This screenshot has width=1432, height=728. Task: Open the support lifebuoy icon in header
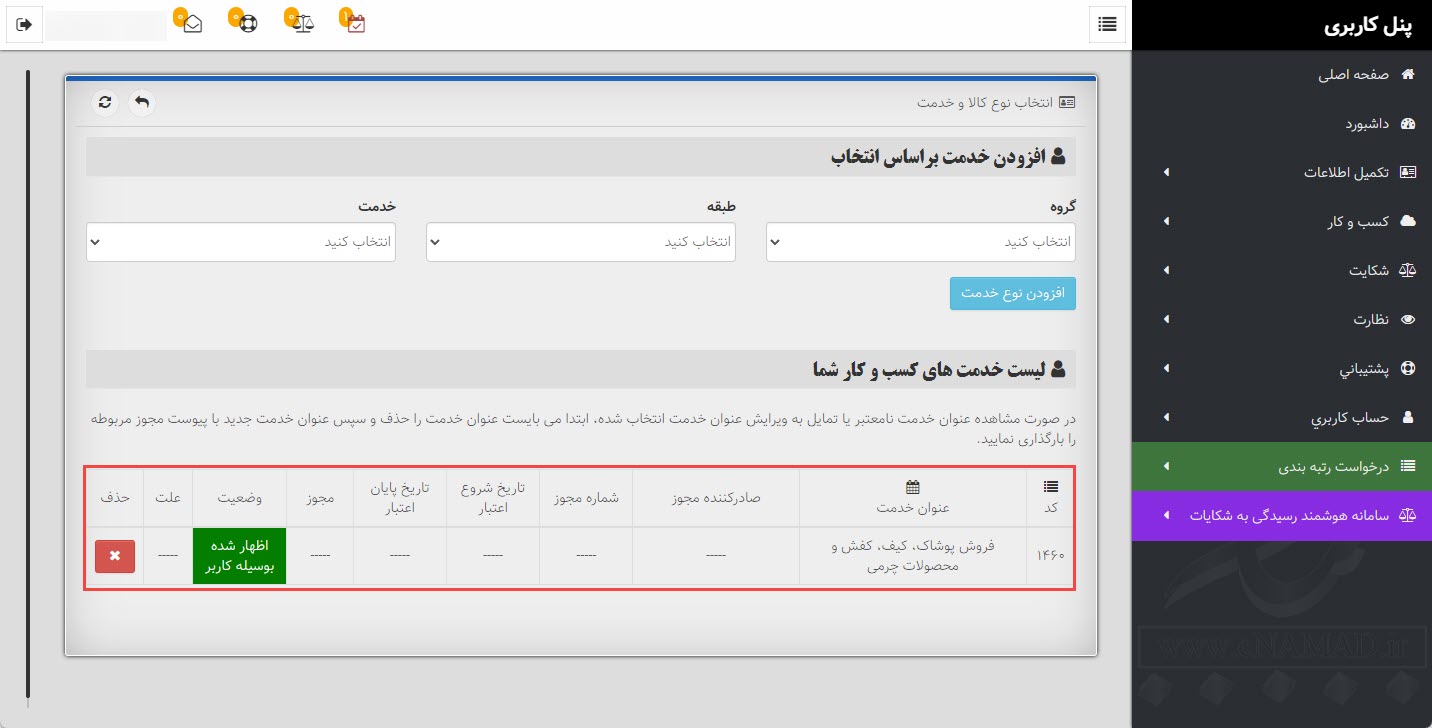point(248,24)
